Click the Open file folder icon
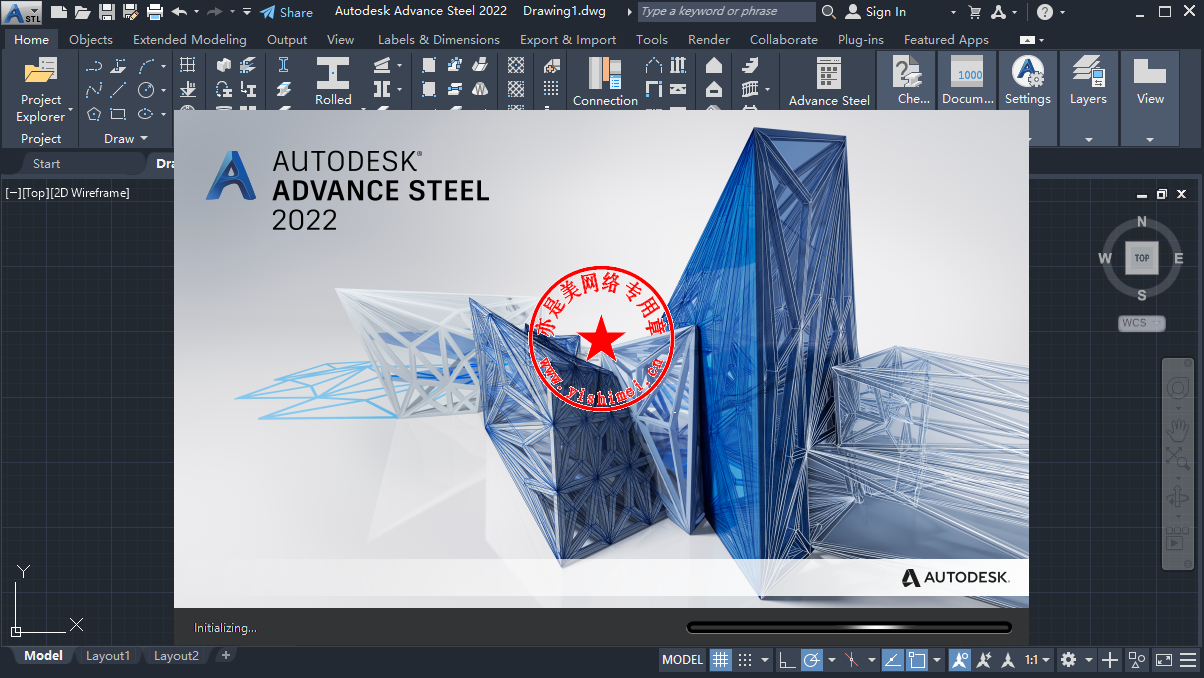Image resolution: width=1204 pixels, height=678 pixels. tap(82, 12)
